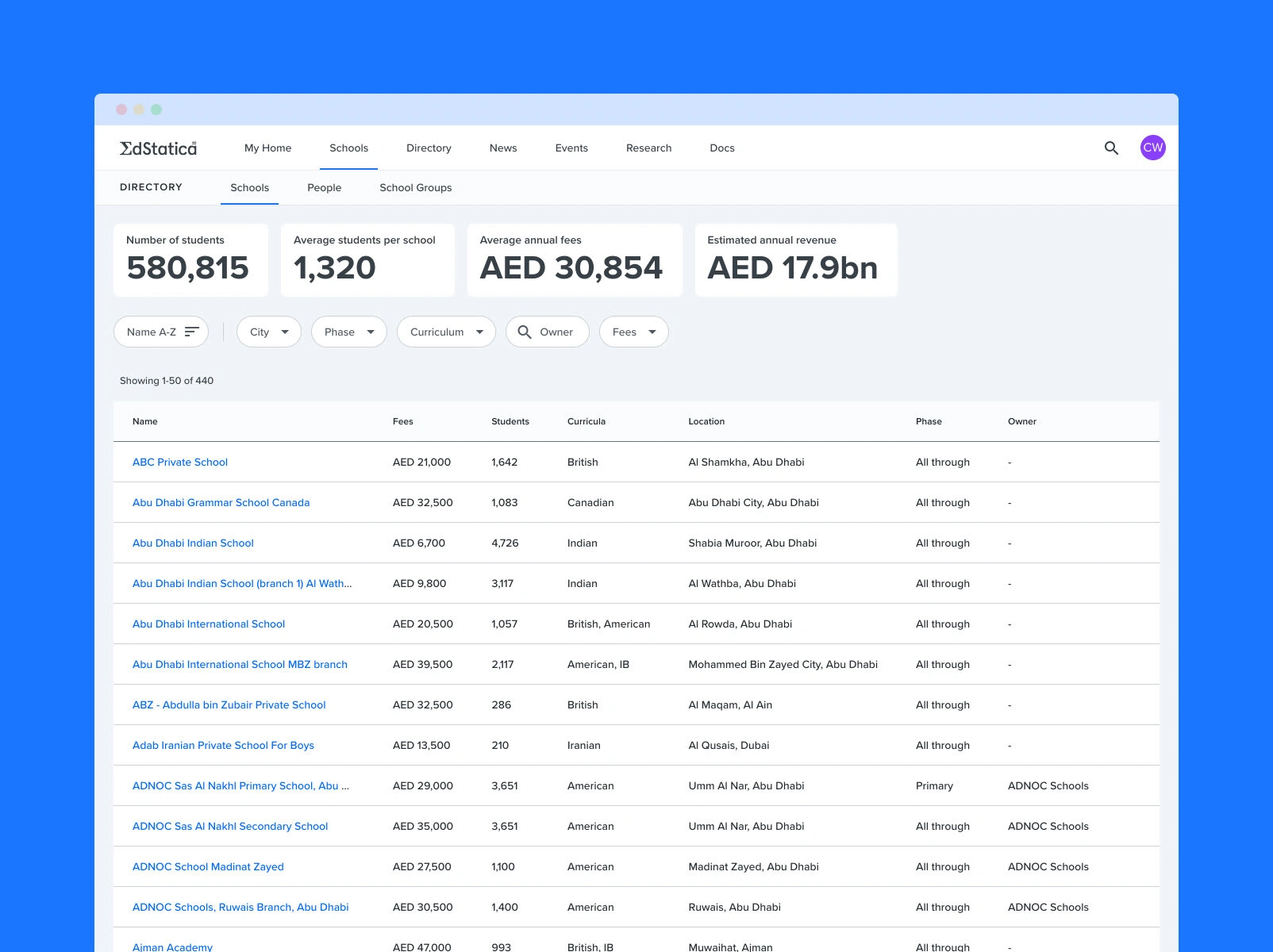Open ABC Private School link

tap(180, 462)
